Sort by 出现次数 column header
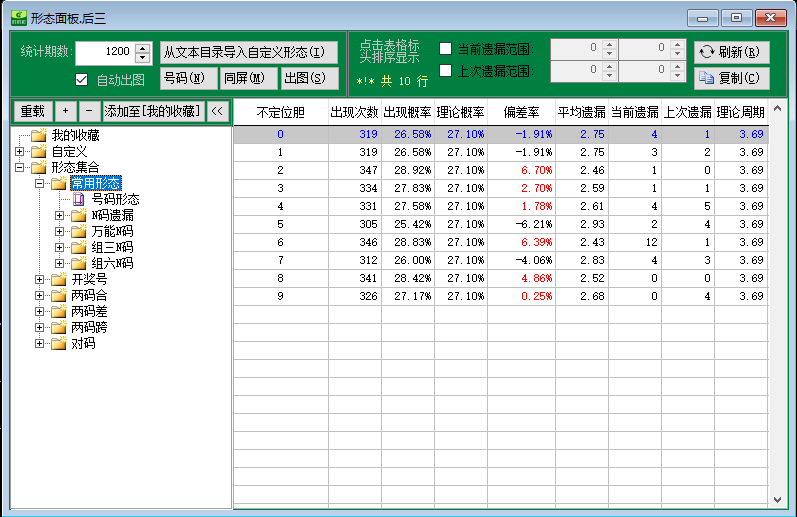The image size is (797, 517). (x=354, y=112)
